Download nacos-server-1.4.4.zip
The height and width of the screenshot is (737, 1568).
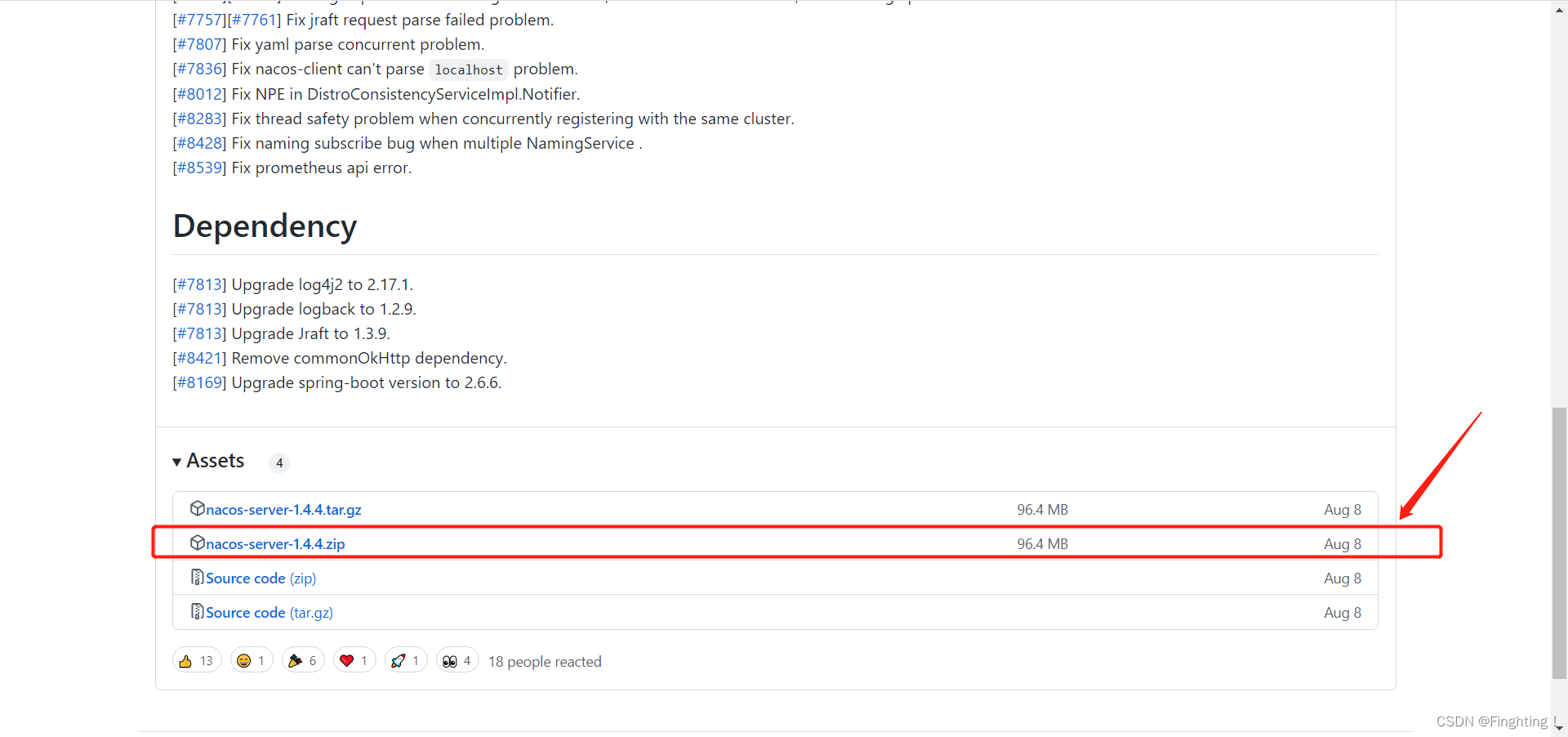(275, 543)
